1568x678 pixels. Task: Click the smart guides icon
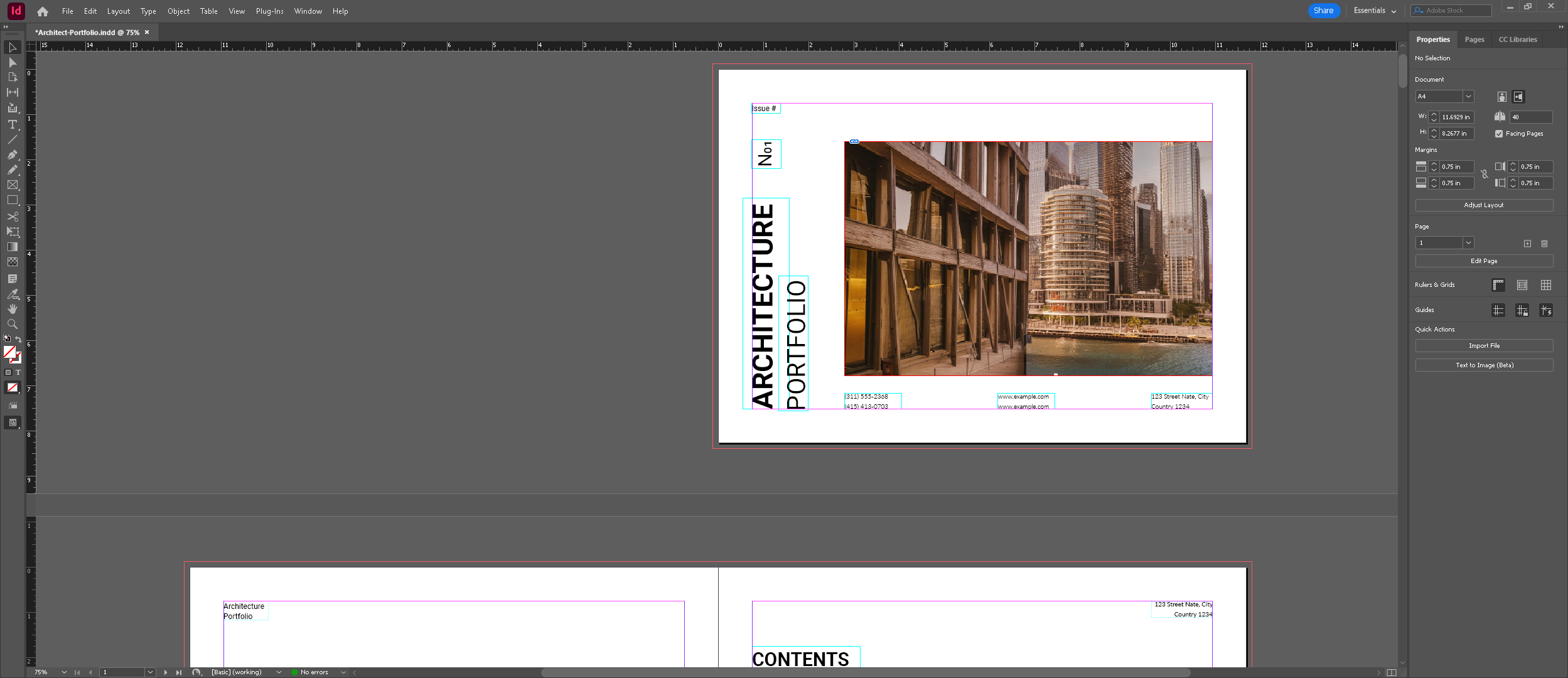click(x=1546, y=310)
